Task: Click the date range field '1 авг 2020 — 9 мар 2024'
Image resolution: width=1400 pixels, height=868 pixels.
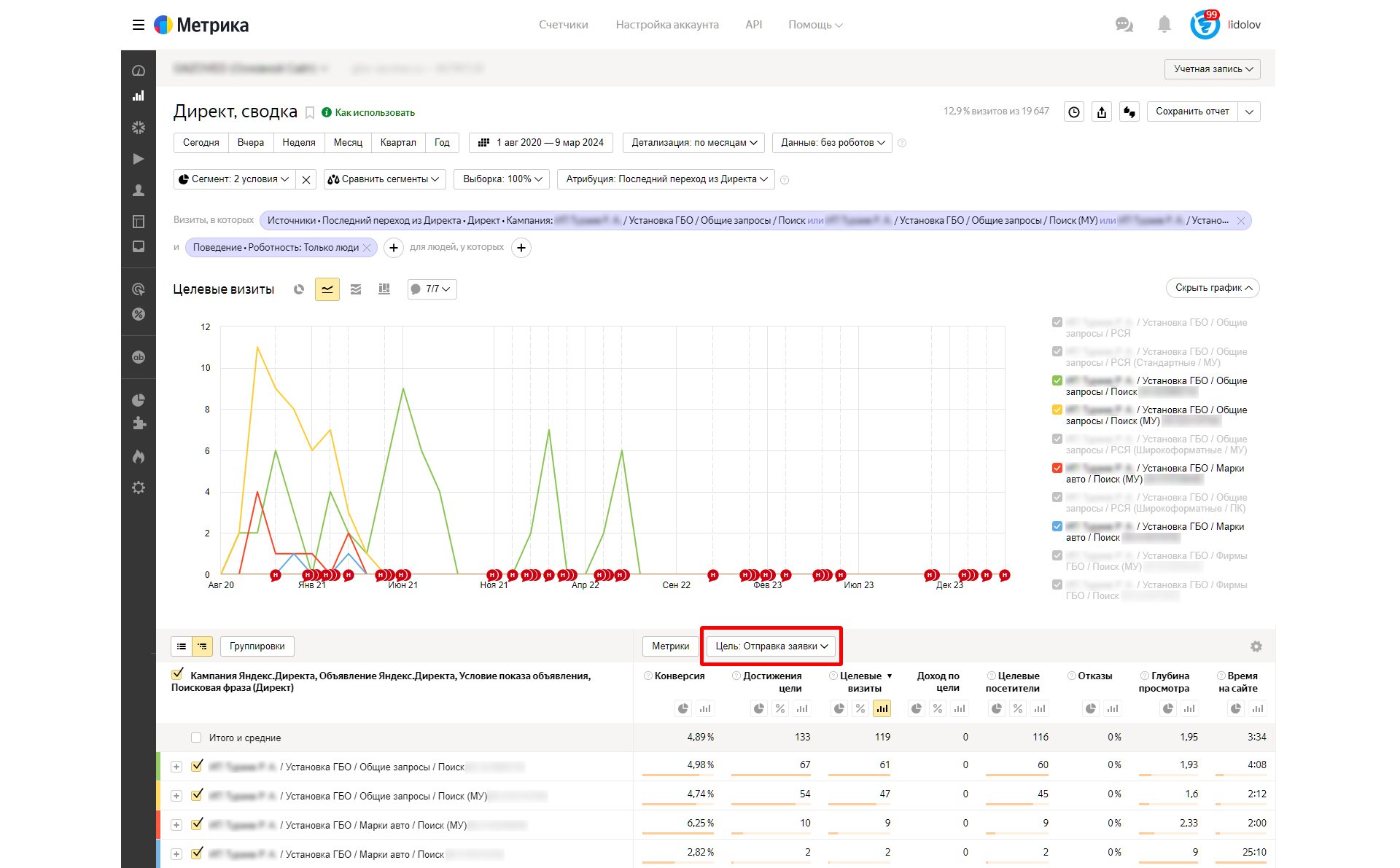Action: (x=541, y=143)
